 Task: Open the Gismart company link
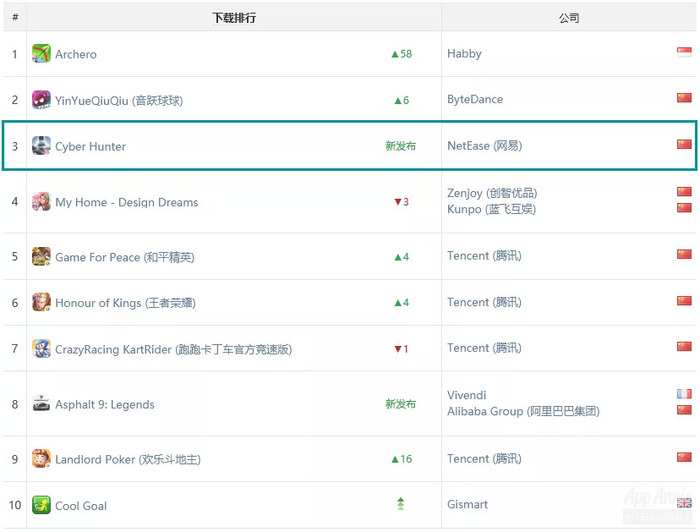467,504
